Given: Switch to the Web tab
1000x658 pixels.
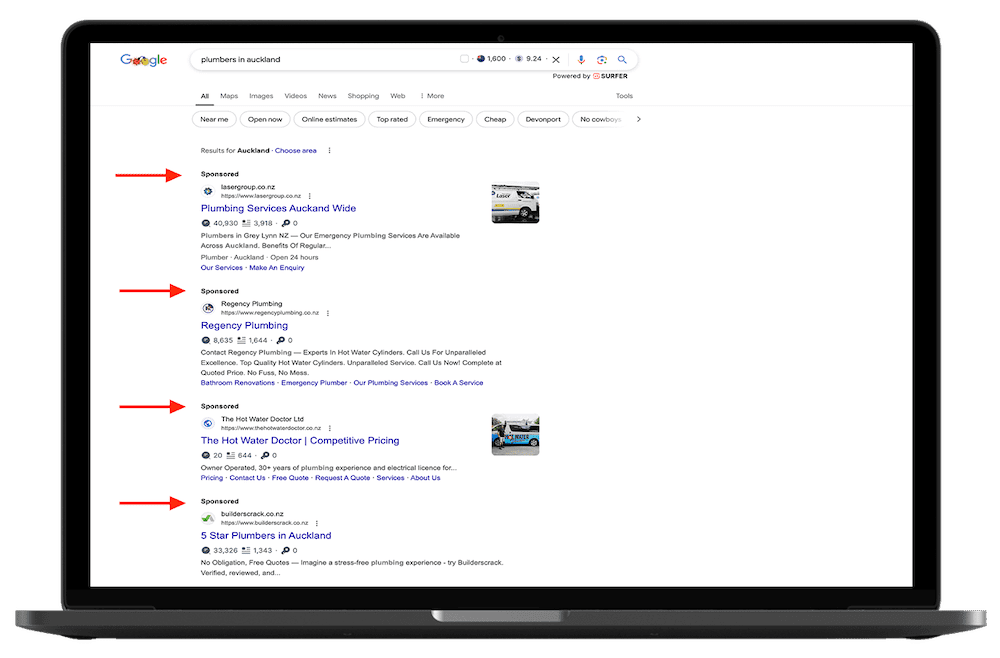Looking at the screenshot, I should [397, 96].
